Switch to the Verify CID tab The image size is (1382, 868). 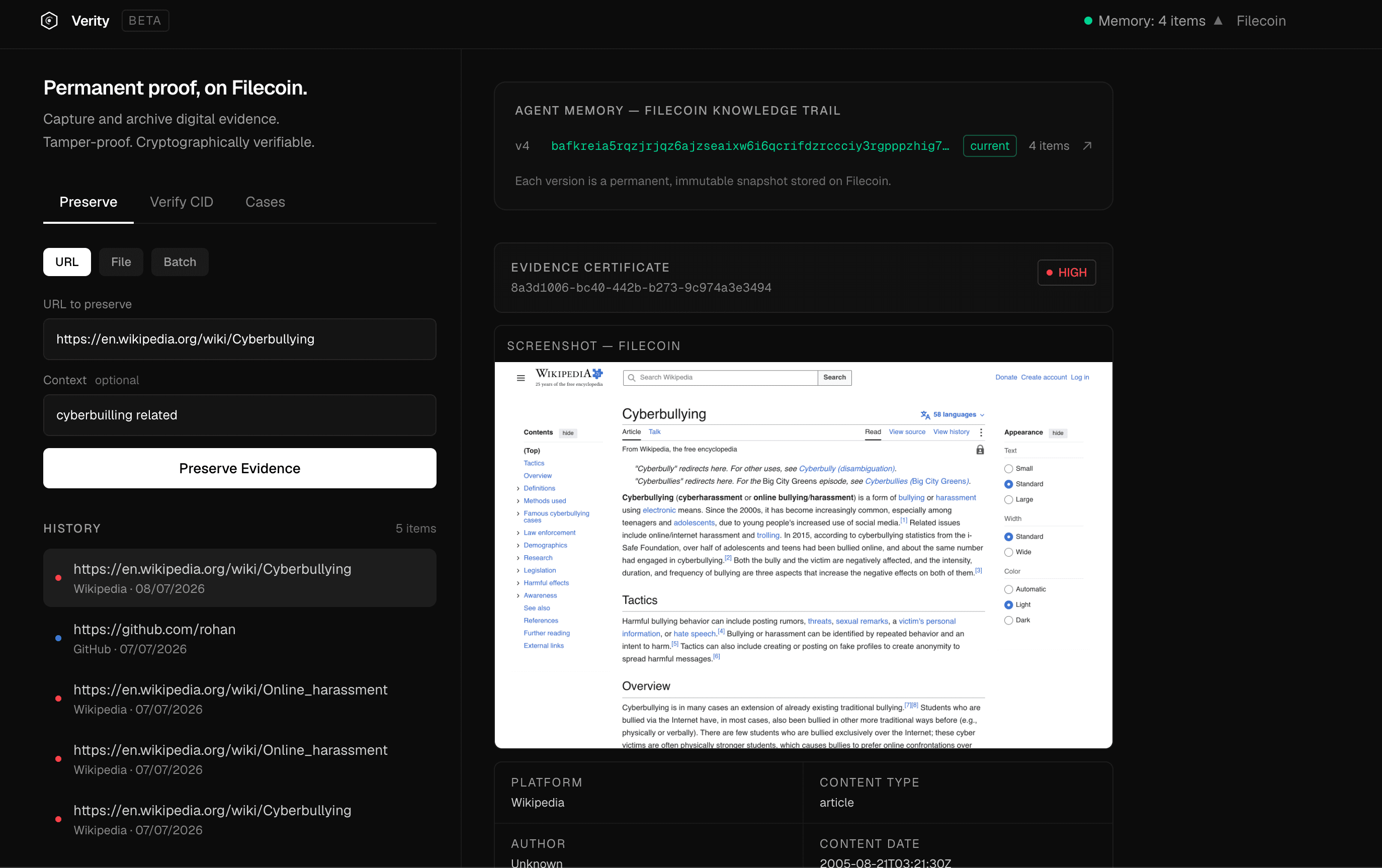point(182,202)
